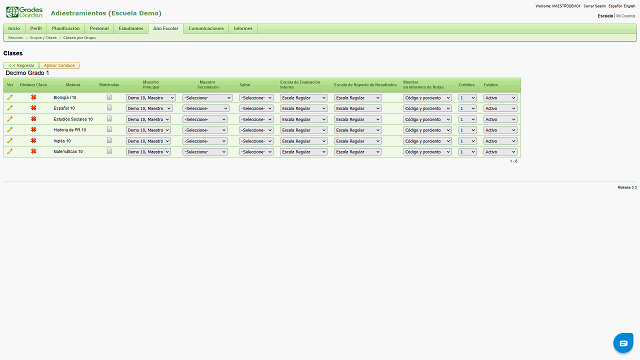Click the pencil edit icon for Español 10
This screenshot has height=360, width=640.
[10, 108]
